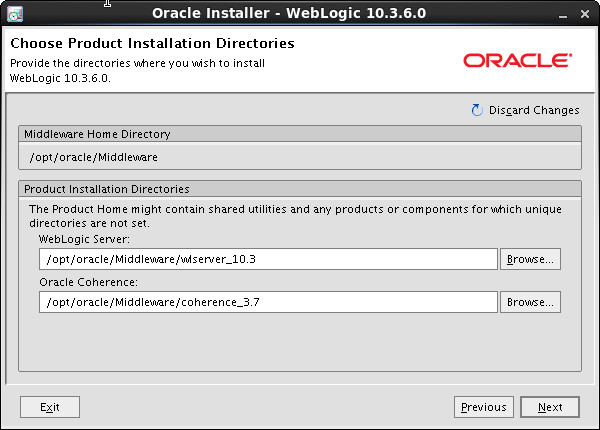Click the Discard Changes refresh icon

[x=477, y=110]
